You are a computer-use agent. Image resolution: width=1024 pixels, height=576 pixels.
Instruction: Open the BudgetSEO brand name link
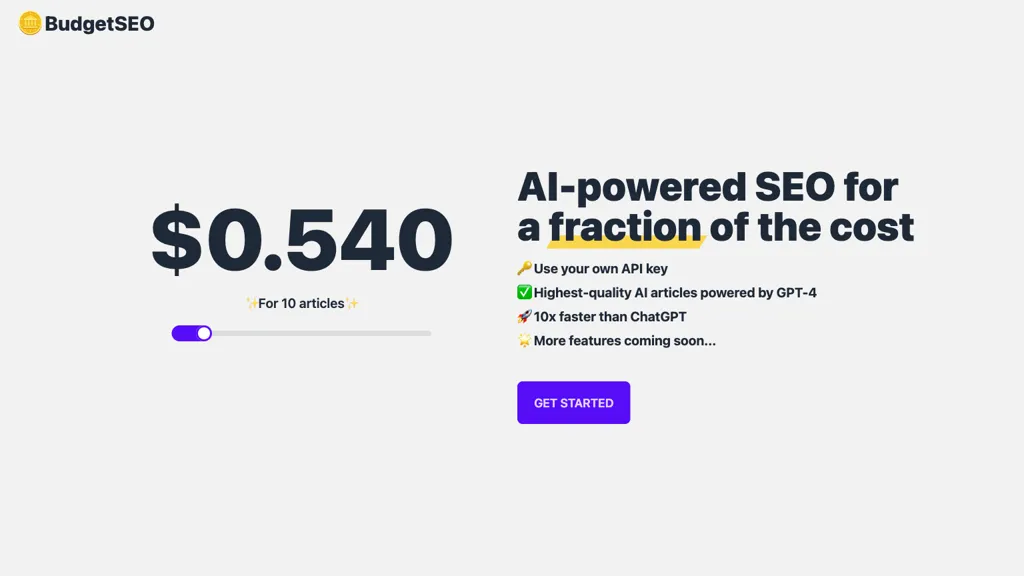click(x=100, y=24)
